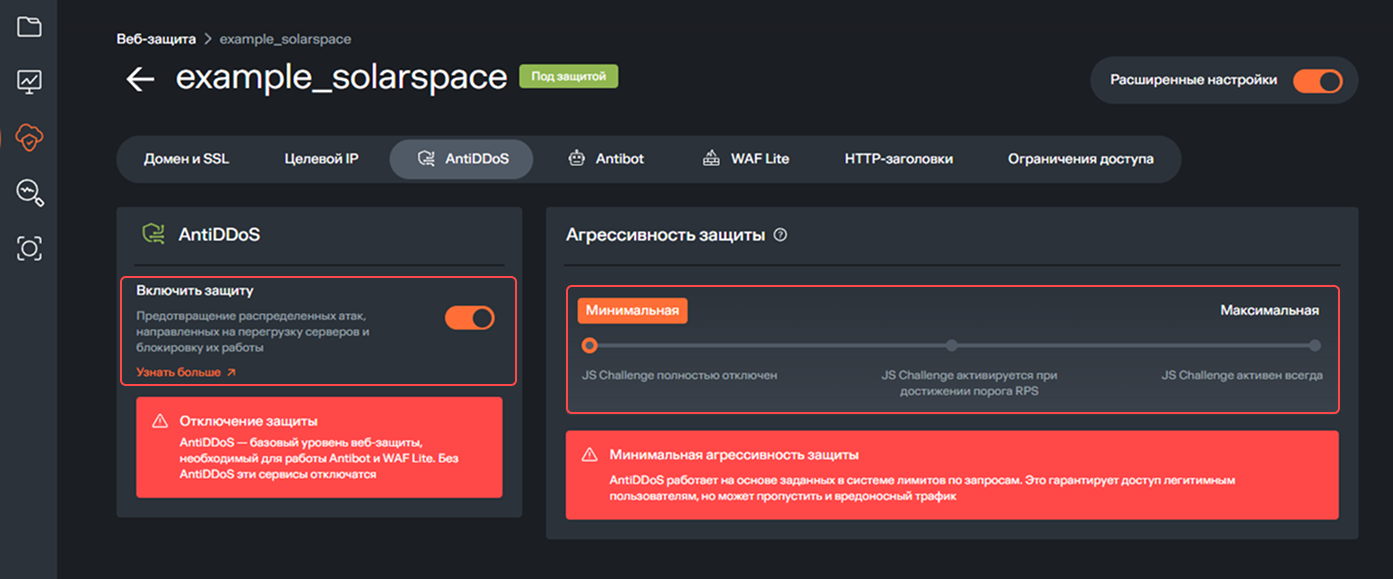The image size is (1393, 579).
Task: Turn off Расширенные настройки
Action: [1318, 80]
